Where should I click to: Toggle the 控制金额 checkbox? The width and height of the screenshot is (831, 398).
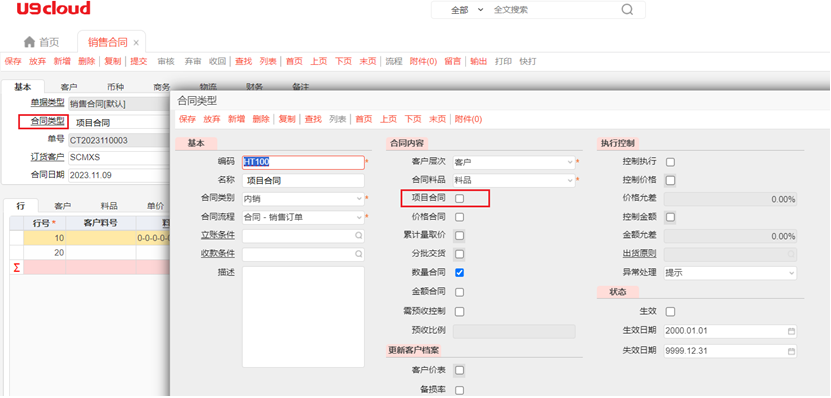click(x=670, y=217)
